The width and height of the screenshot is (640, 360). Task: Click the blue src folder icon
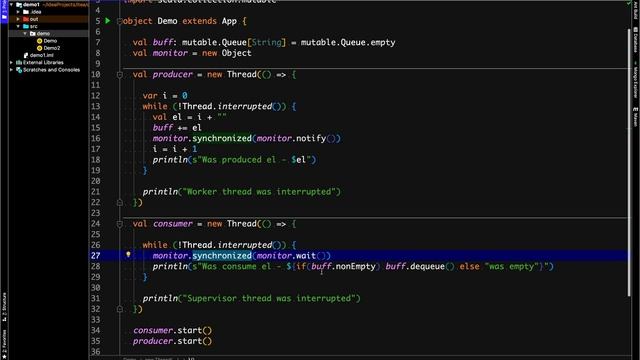26,26
